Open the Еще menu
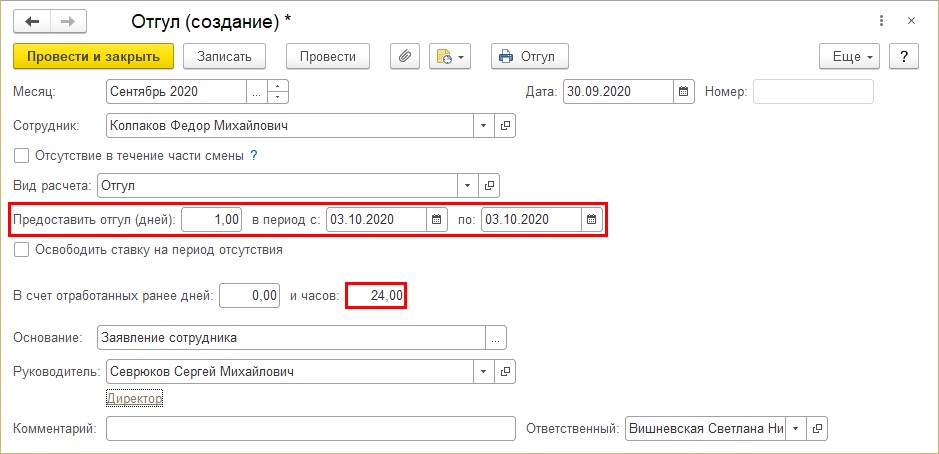 tap(849, 57)
